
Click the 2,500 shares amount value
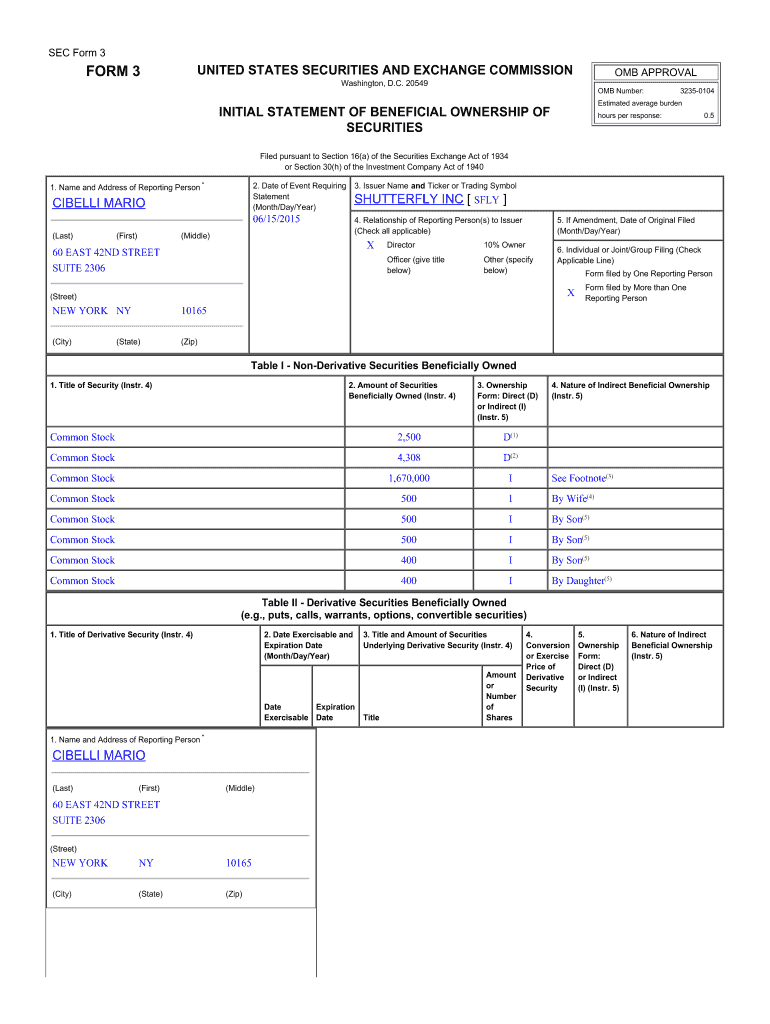point(408,438)
